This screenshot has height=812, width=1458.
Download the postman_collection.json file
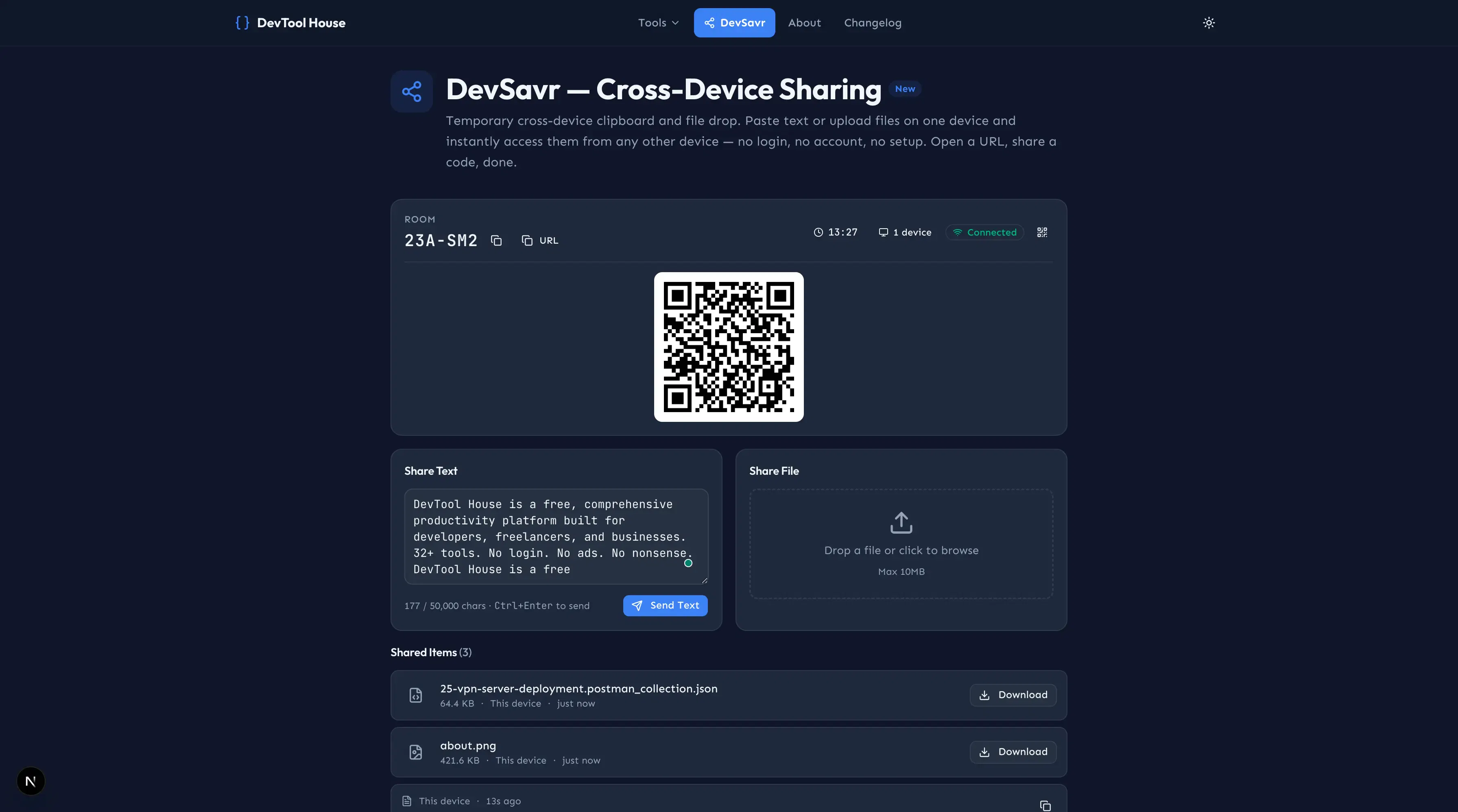click(x=1013, y=695)
